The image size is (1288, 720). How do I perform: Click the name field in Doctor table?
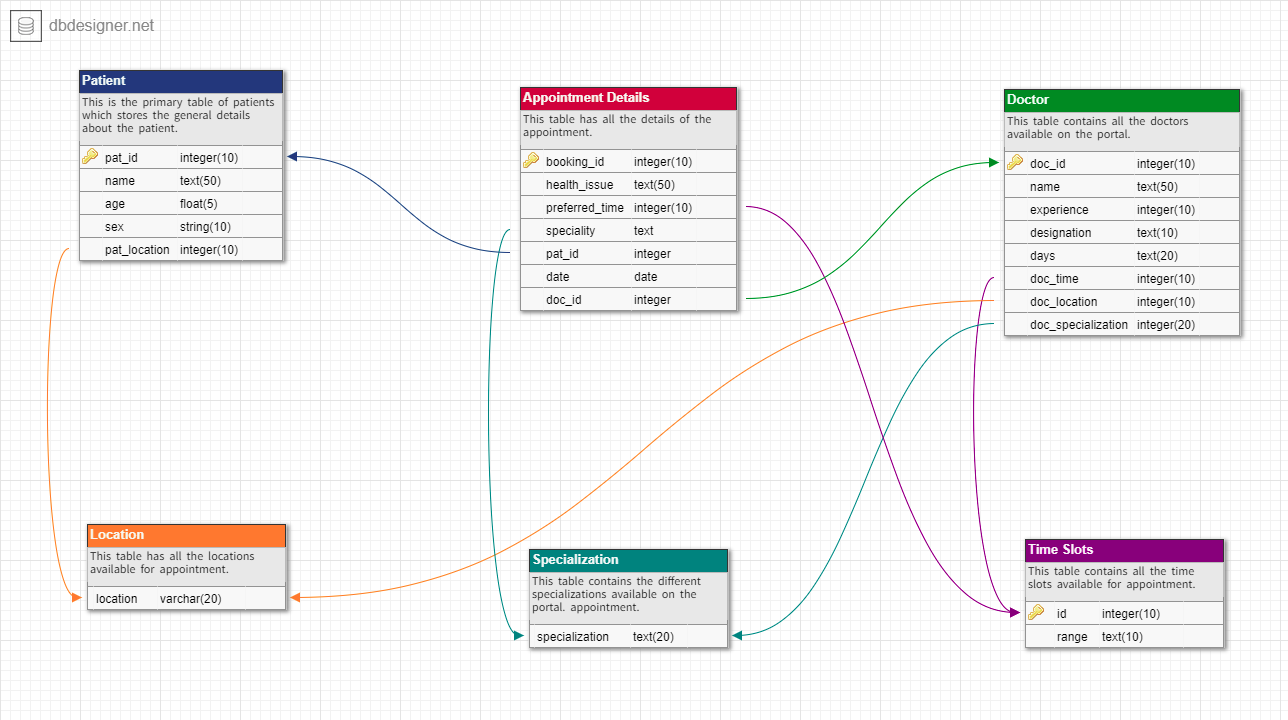pos(1122,186)
